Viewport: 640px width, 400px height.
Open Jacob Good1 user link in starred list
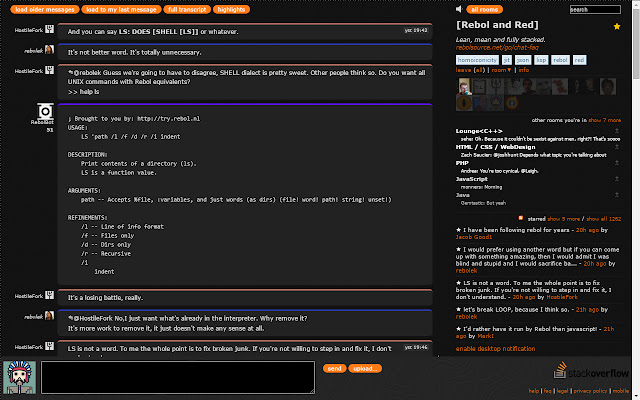click(474, 237)
